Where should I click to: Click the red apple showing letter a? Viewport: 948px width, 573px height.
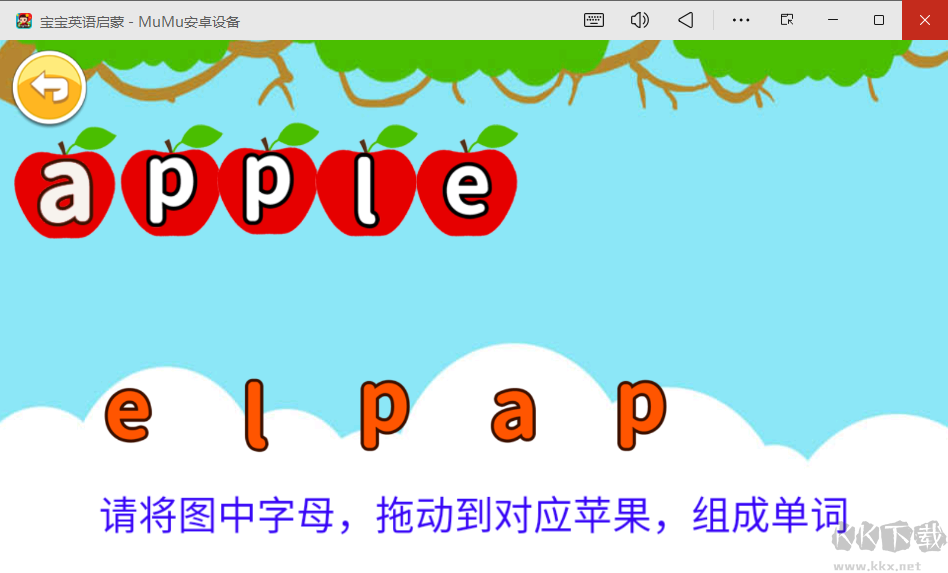[x=65, y=188]
